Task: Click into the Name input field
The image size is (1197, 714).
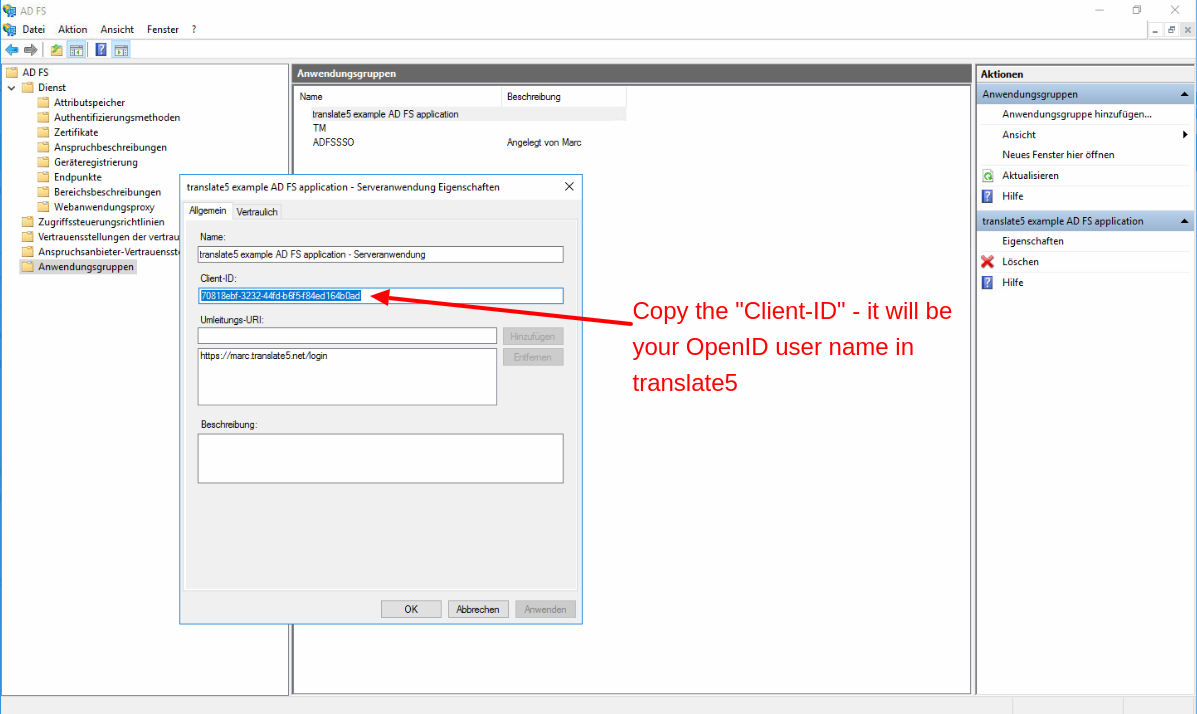Action: (x=380, y=254)
